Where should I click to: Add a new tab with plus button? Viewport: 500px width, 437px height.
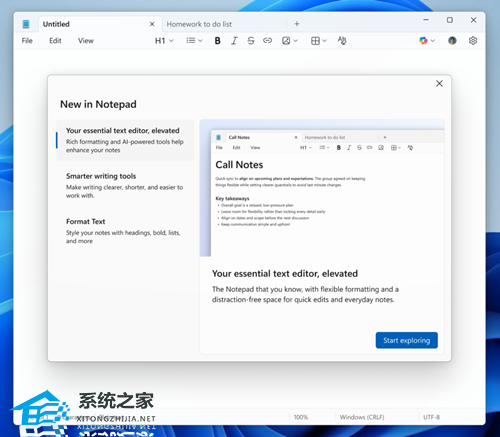coord(297,24)
